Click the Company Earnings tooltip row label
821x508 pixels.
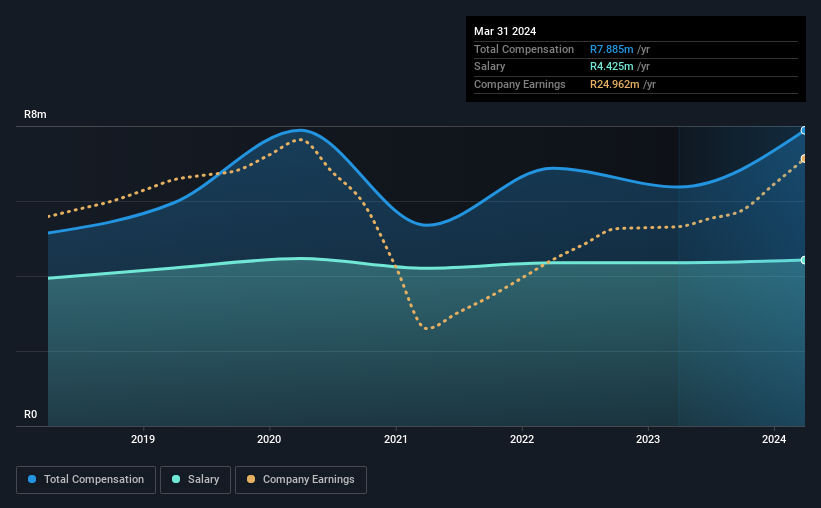point(519,84)
